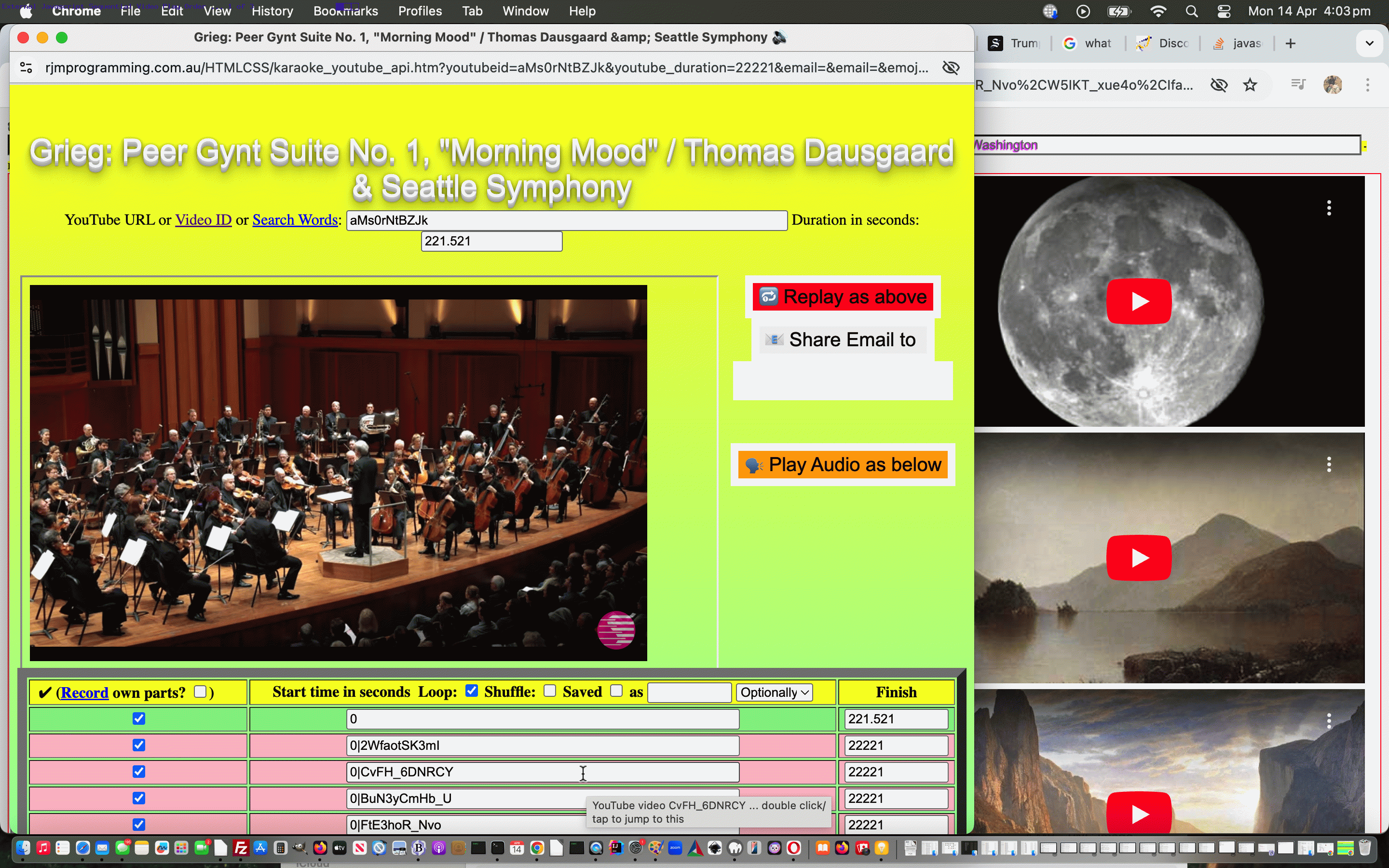Uncheck the row with start time 0
Viewport: 1389px width, 868px height.
[139, 719]
